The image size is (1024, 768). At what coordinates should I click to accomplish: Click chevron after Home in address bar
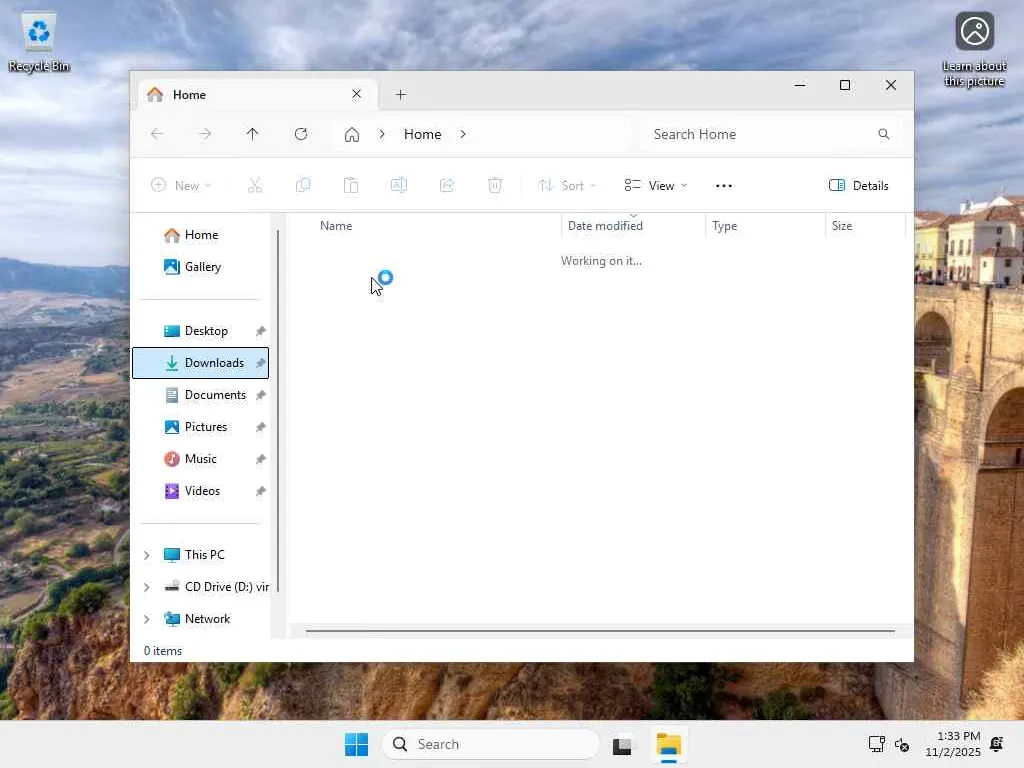(x=463, y=134)
